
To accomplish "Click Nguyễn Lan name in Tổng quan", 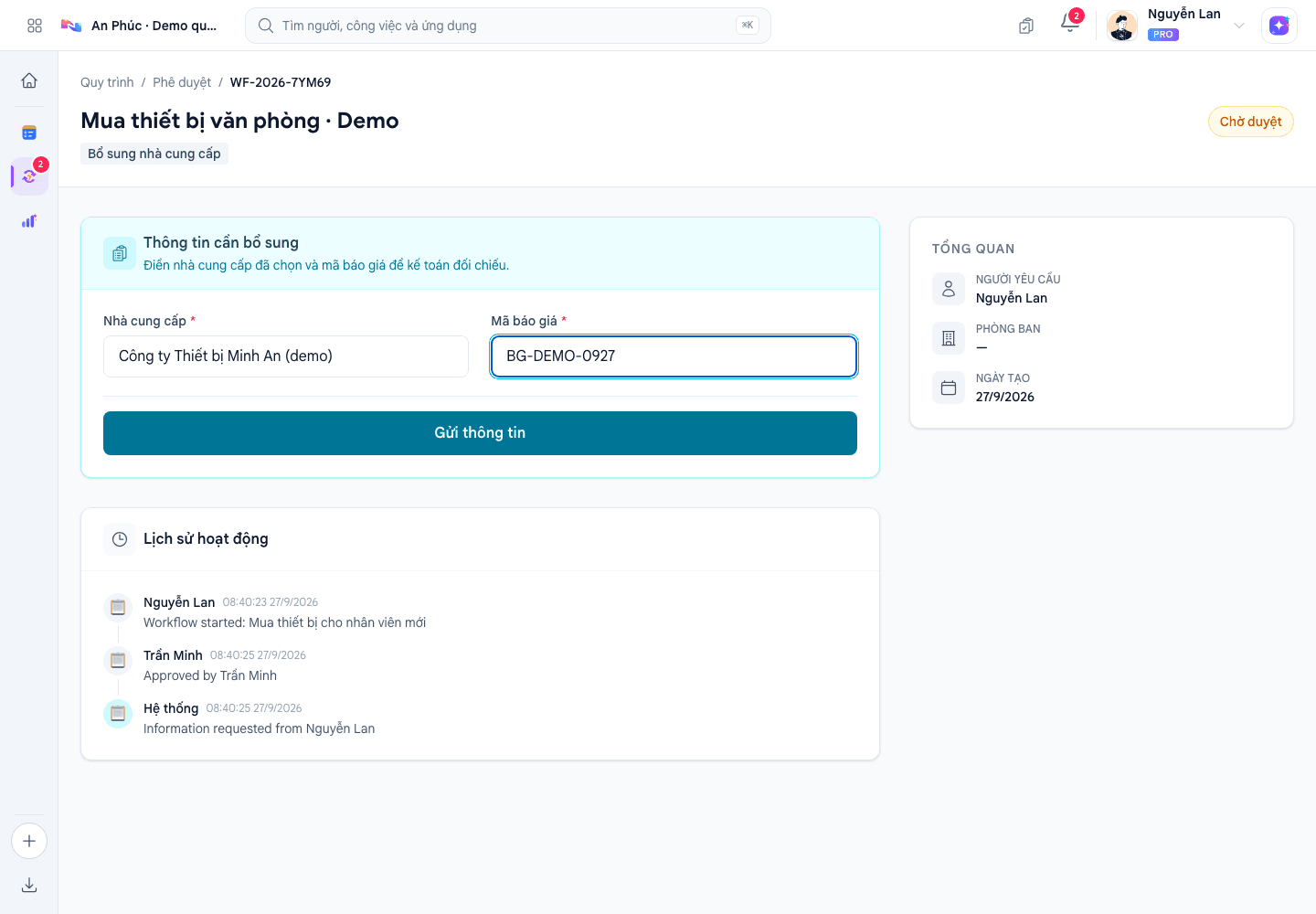I will pyautogui.click(x=1012, y=298).
